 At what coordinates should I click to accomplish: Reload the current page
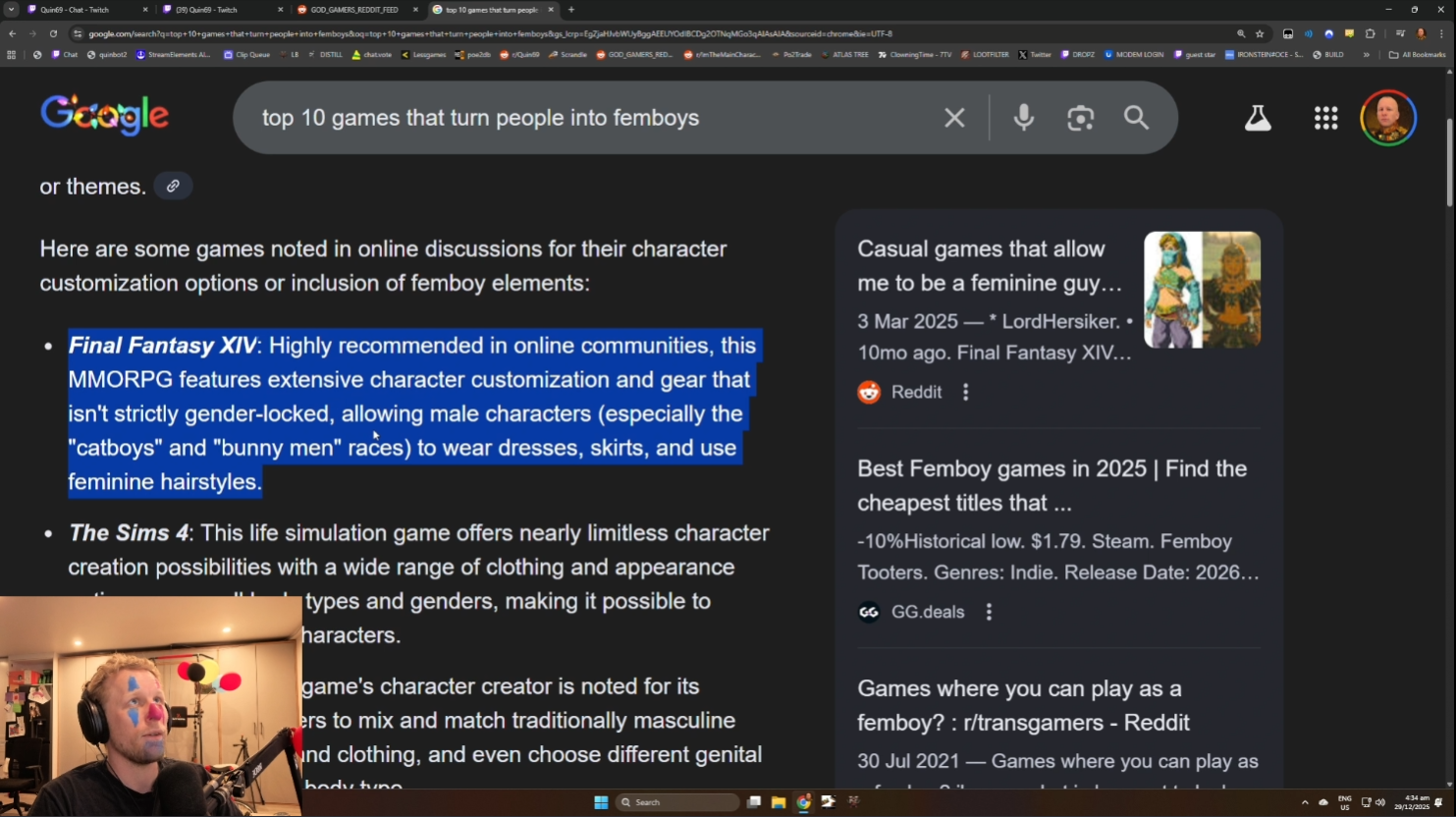53,33
